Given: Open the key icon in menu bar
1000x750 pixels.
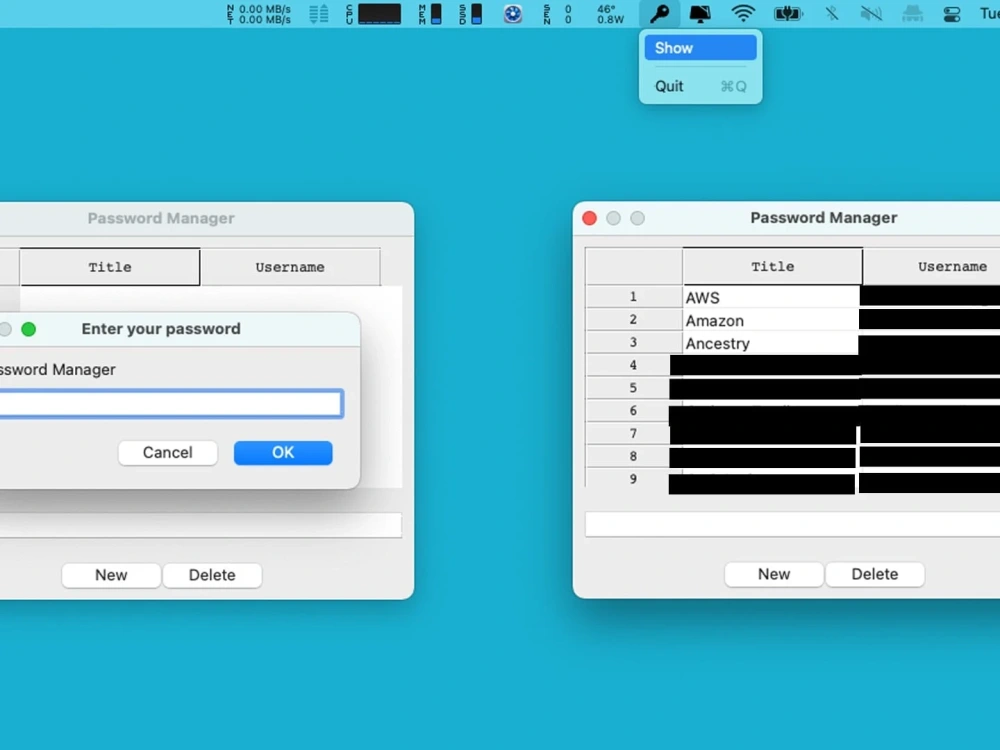Looking at the screenshot, I should (x=659, y=13).
